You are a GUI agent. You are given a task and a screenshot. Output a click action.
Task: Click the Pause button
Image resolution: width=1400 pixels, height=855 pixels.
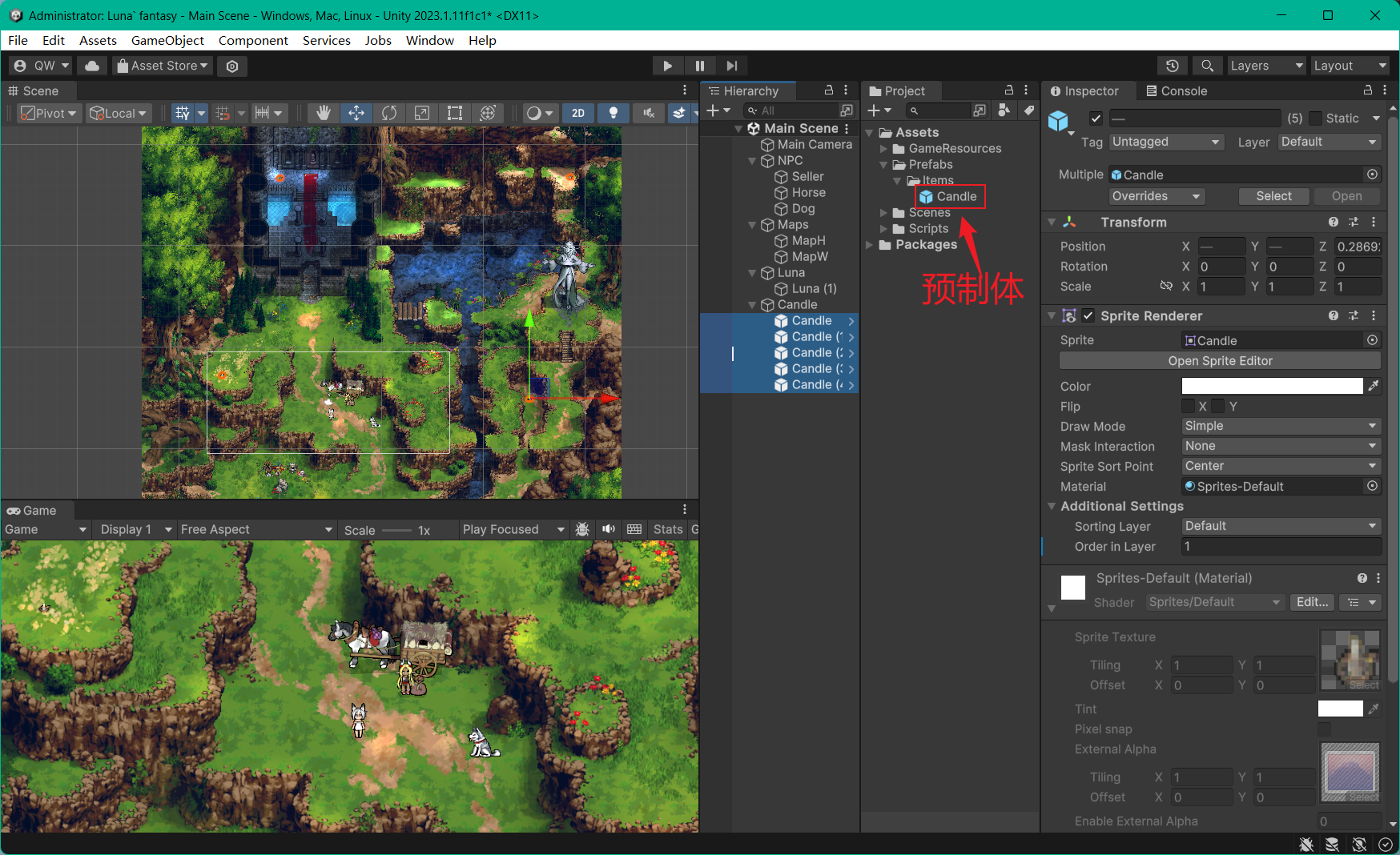tap(700, 66)
